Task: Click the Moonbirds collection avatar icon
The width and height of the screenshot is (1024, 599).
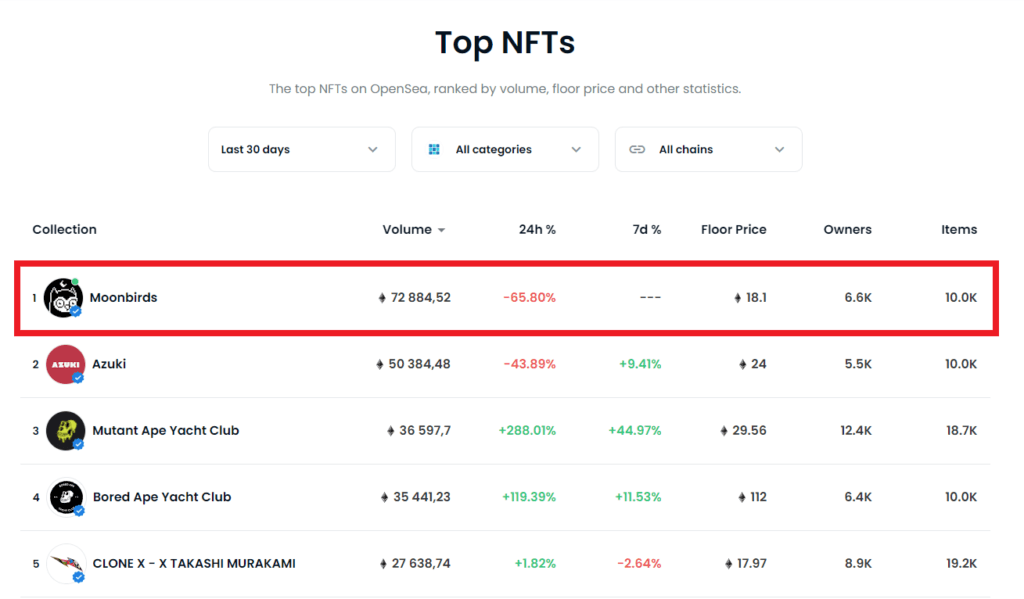Action: coord(63,297)
